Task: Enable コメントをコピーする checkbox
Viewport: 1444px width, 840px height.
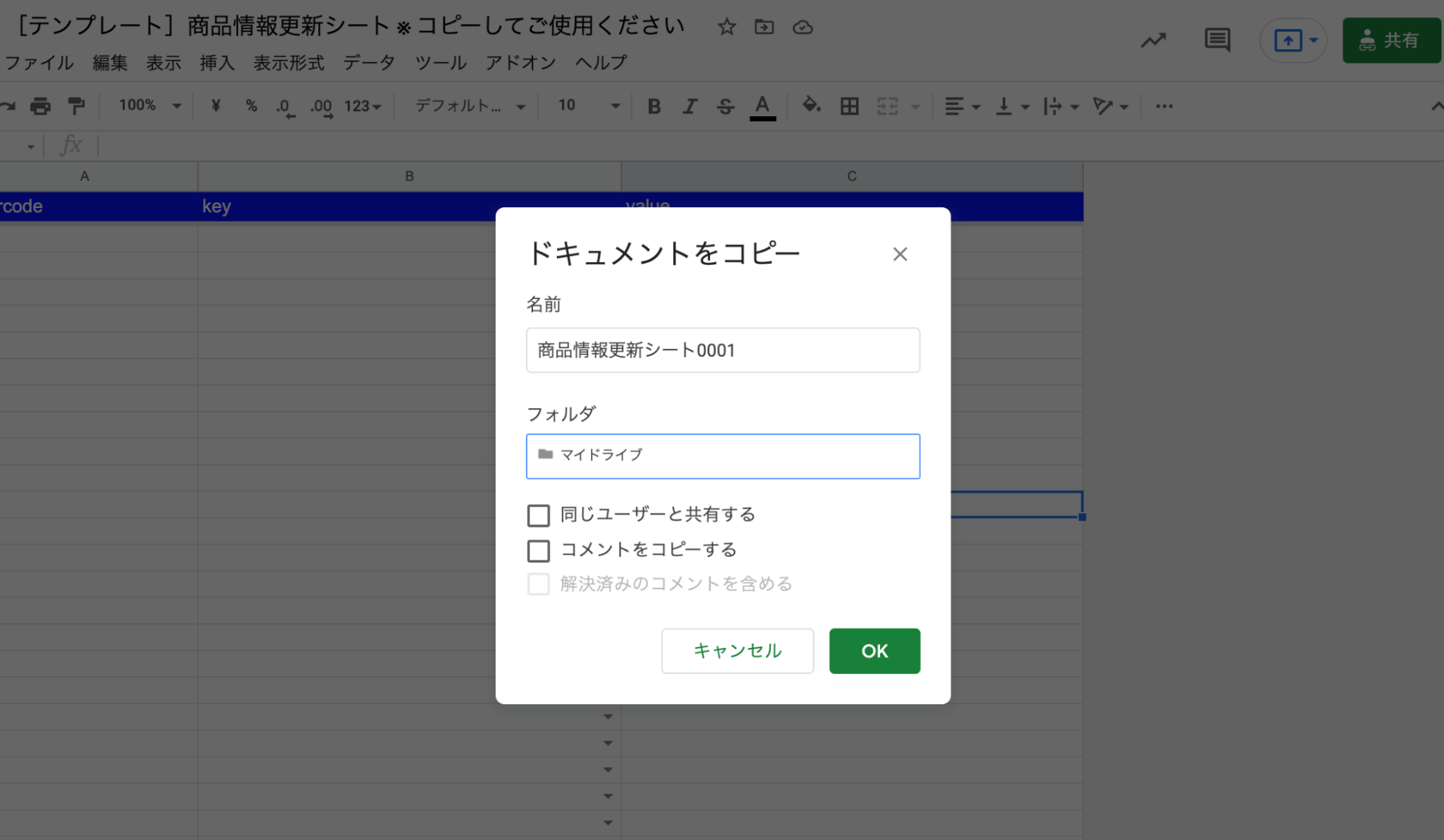Action: tap(538, 550)
